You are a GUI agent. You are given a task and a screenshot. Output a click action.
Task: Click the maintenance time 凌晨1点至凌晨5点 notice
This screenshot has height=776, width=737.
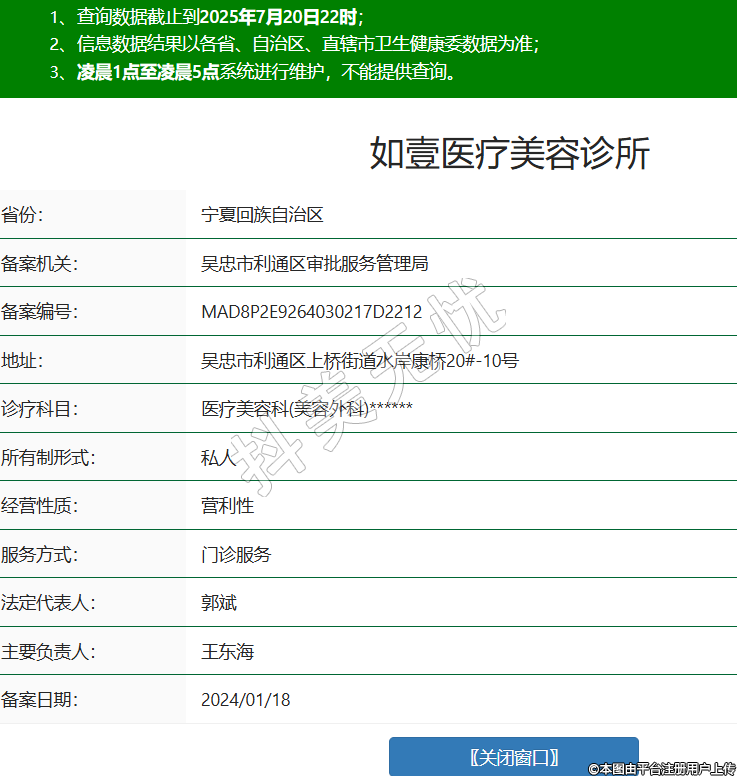148,72
